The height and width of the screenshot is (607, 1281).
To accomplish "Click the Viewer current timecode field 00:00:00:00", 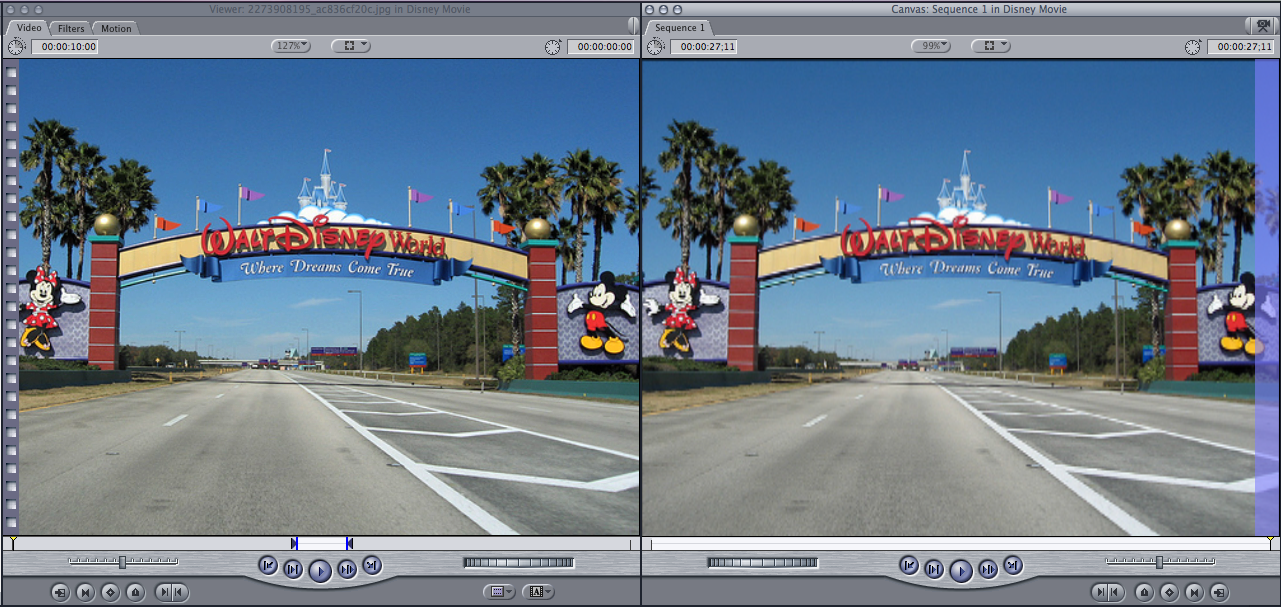I will (x=601, y=46).
